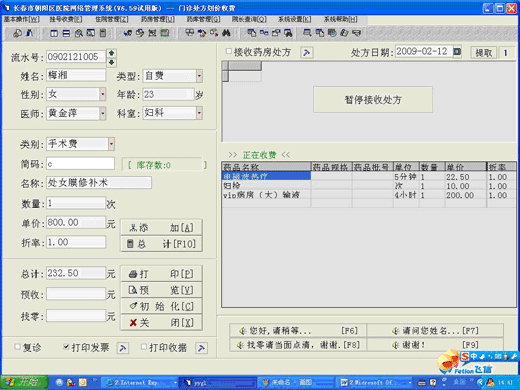This screenshot has width=520, height=390.
Task: Click arrow icon next to 打印收据
Action: (201, 348)
